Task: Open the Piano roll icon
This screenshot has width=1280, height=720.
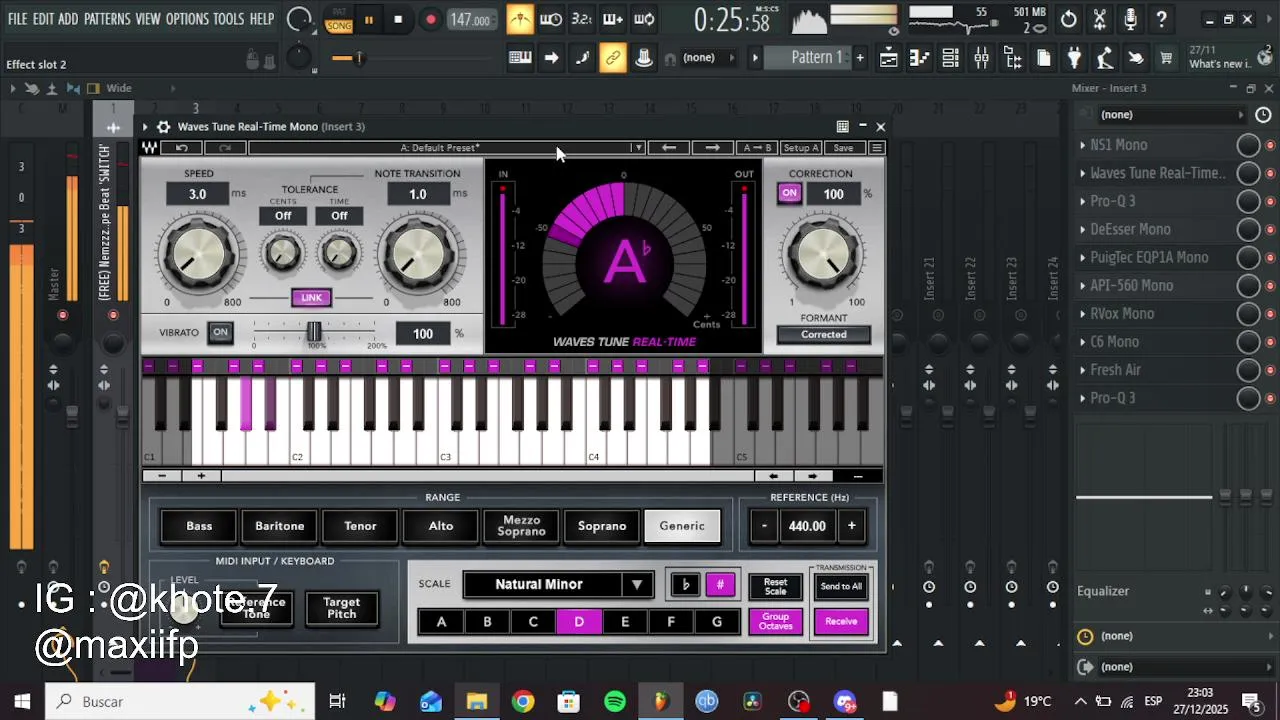Action: [x=920, y=58]
